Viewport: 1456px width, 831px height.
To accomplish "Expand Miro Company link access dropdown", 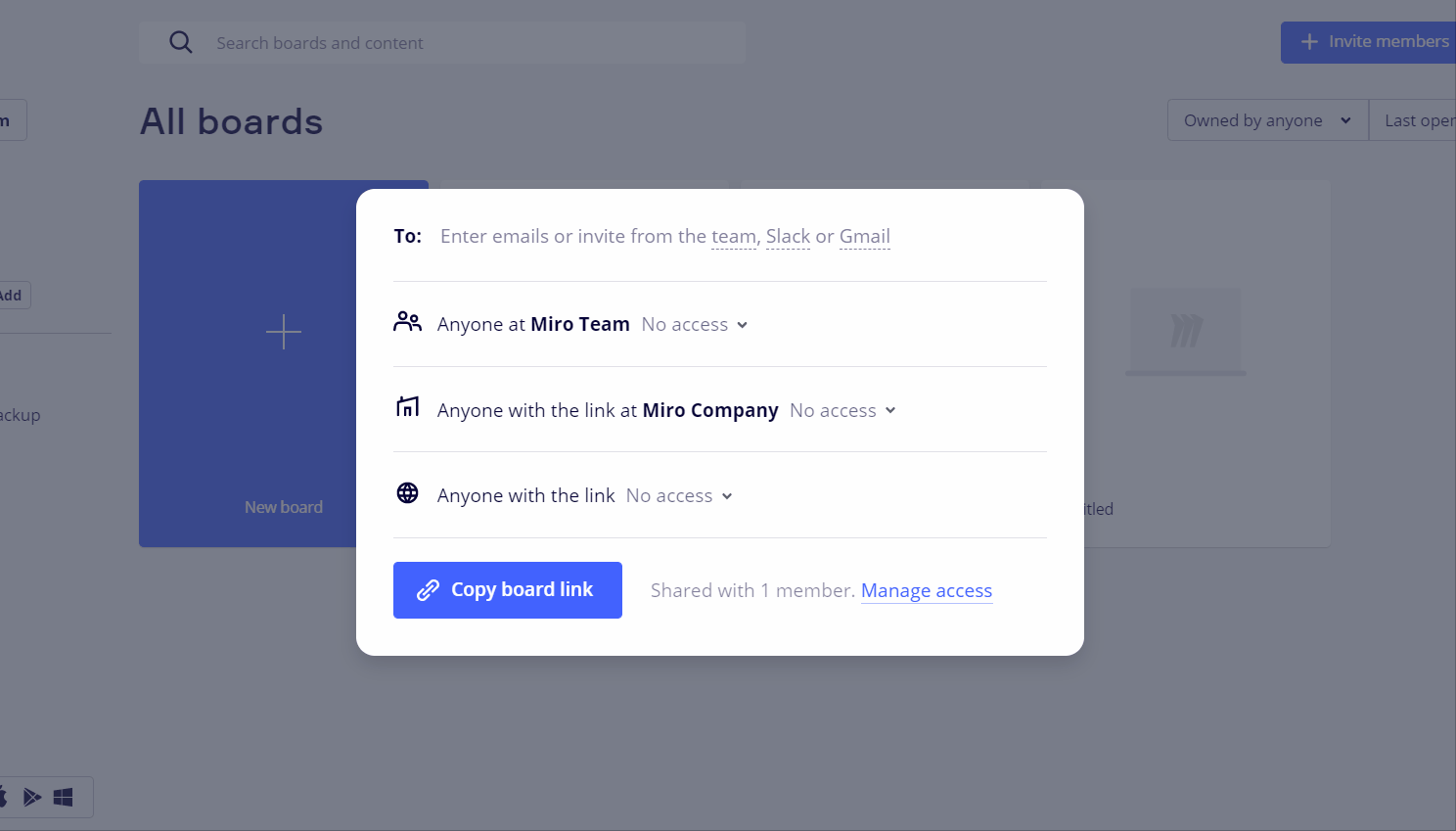I will [x=842, y=411].
